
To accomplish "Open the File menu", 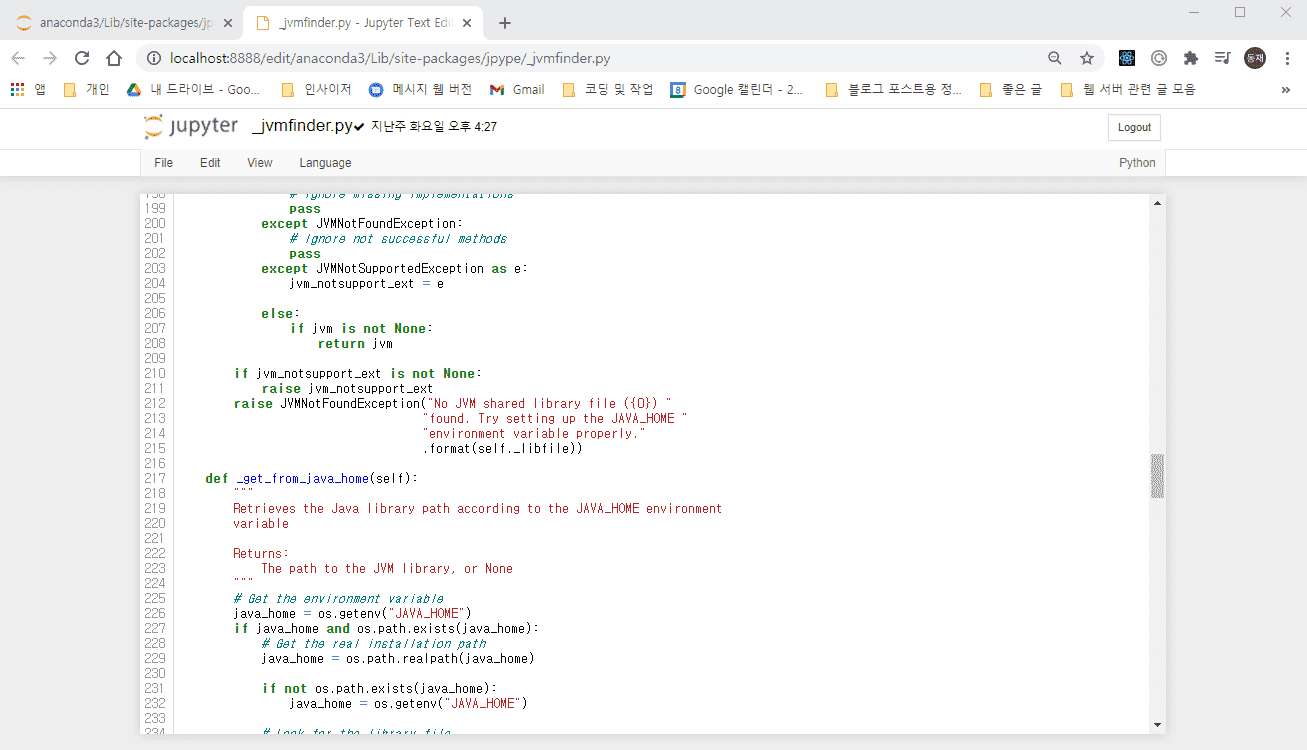I will pyautogui.click(x=163, y=163).
